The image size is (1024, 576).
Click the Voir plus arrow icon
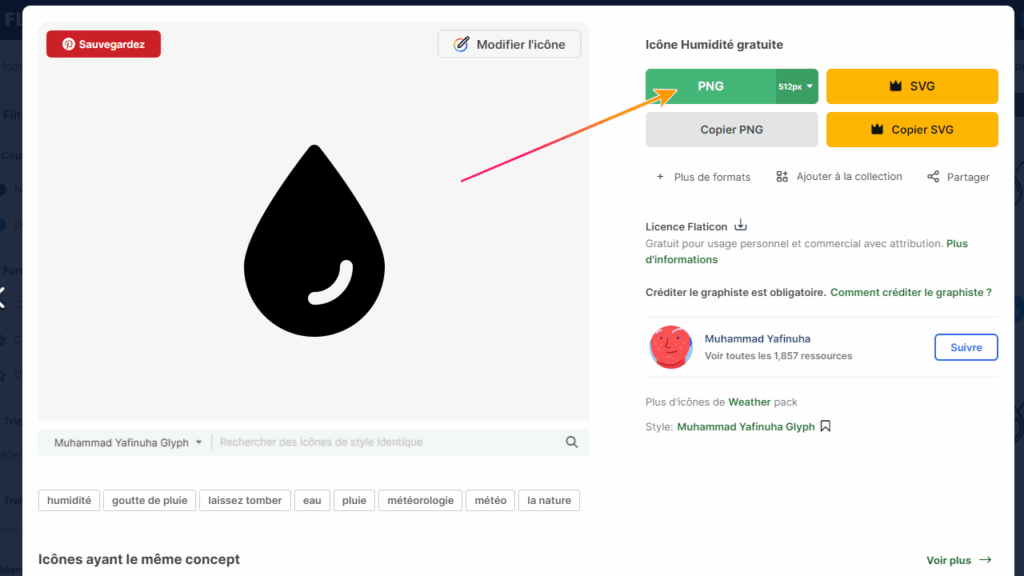click(985, 560)
